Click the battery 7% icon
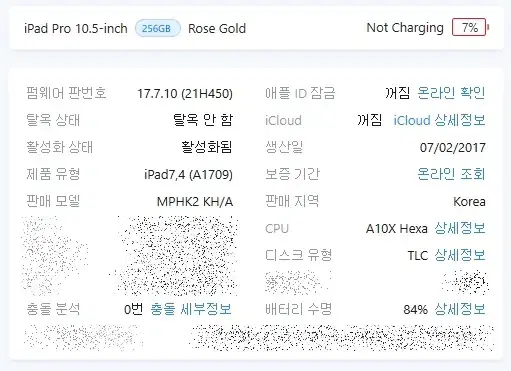 click(x=471, y=27)
